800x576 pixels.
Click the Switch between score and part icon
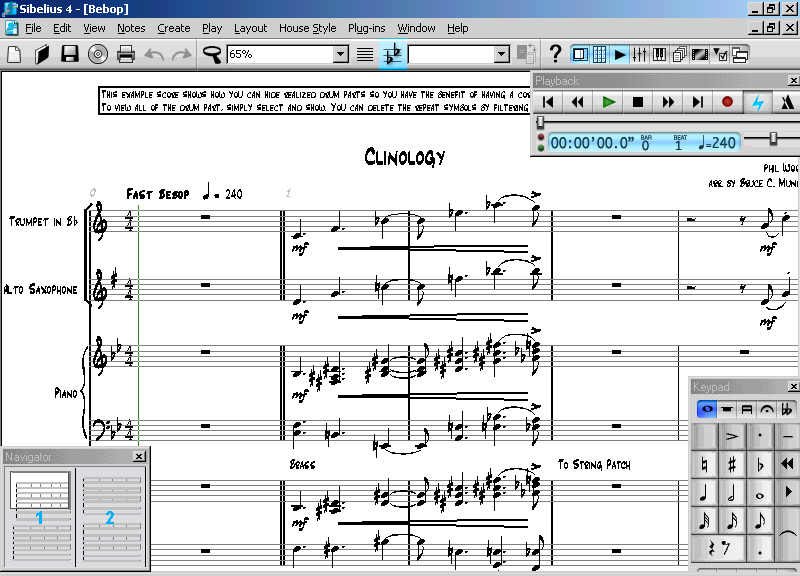[527, 54]
